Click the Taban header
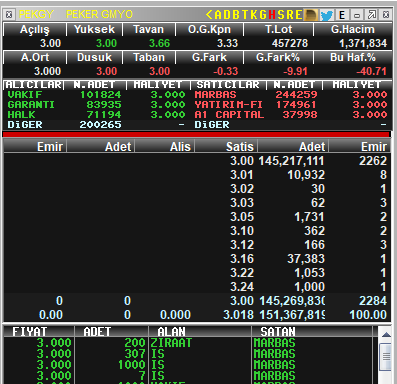Viewport: 397px width, 384px height. (149, 57)
